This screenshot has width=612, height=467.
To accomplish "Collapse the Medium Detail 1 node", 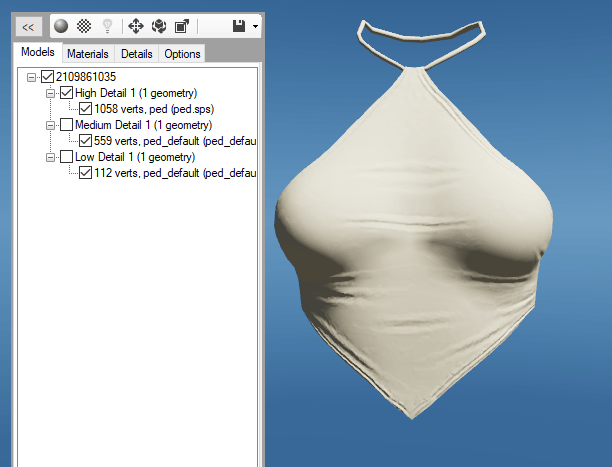I will click(50, 126).
